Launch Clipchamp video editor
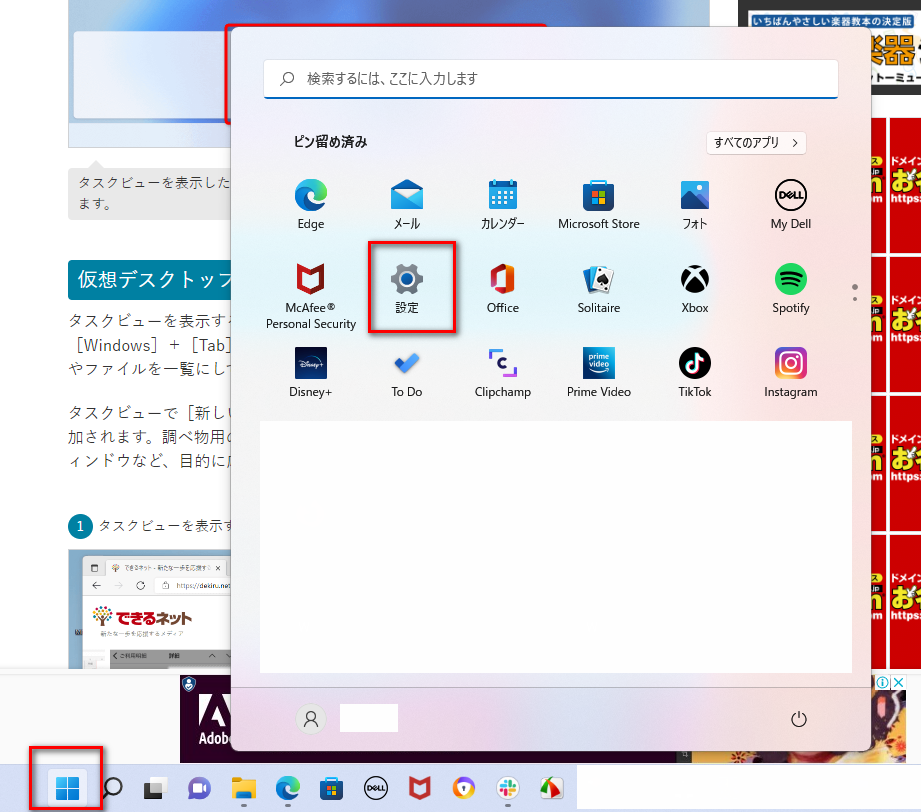 coord(503,373)
